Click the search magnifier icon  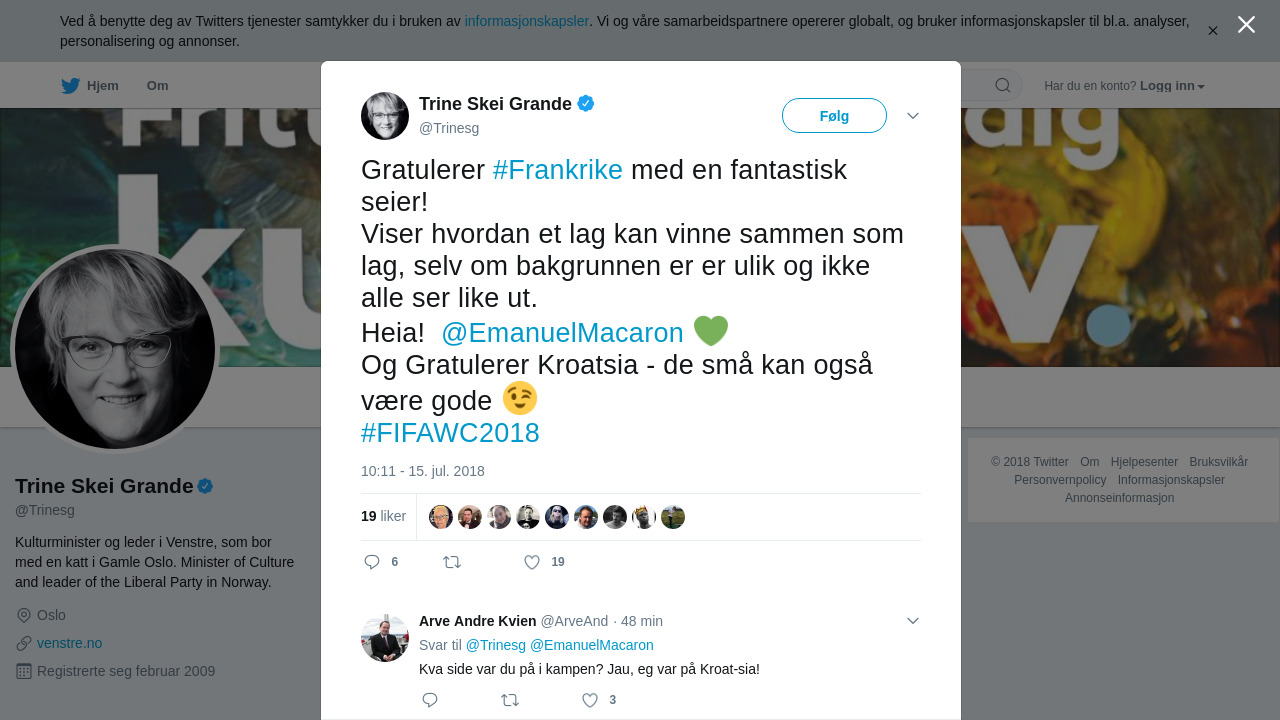[1003, 85]
